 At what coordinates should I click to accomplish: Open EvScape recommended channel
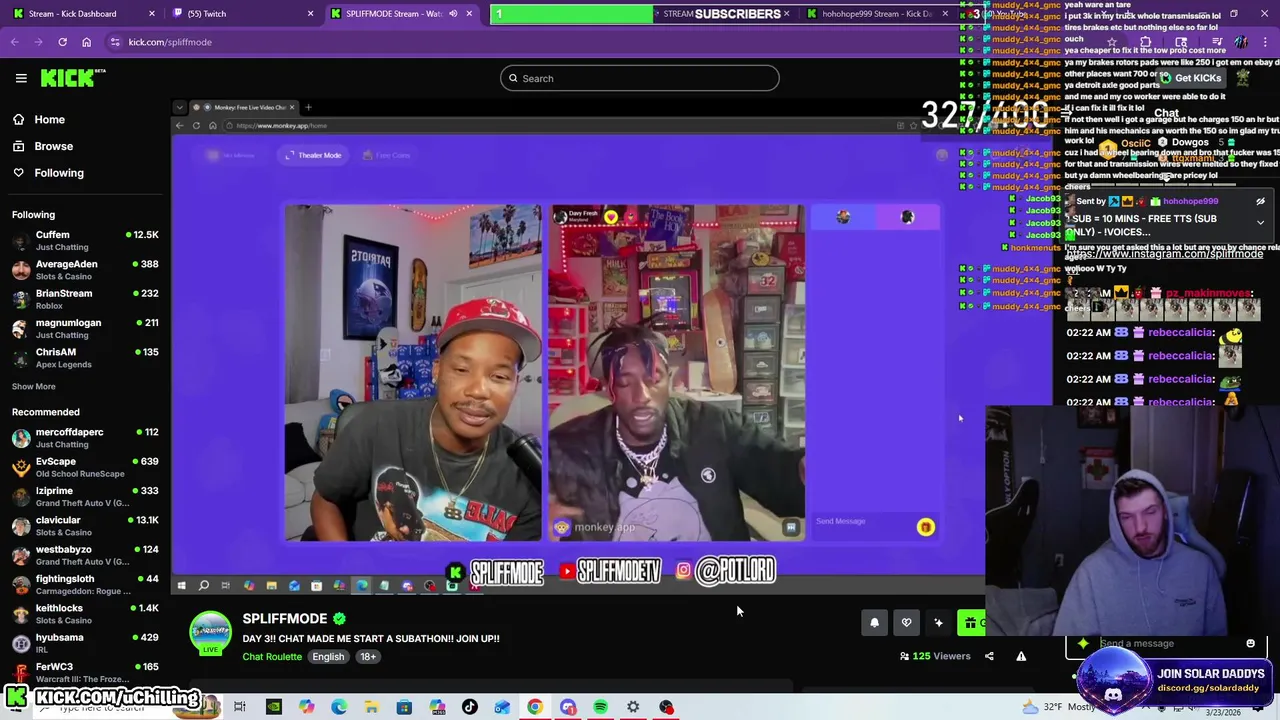(x=85, y=467)
